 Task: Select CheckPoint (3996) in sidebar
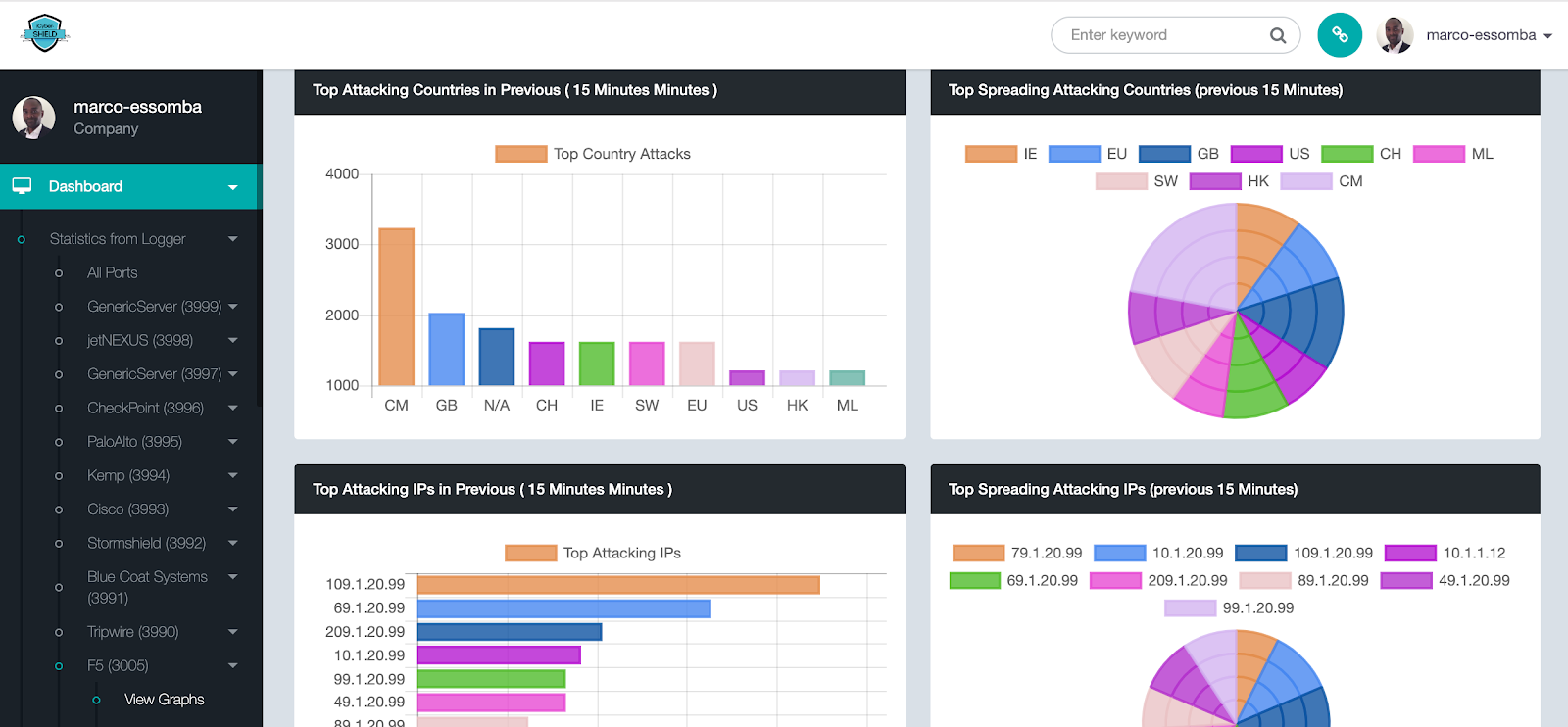tap(145, 408)
